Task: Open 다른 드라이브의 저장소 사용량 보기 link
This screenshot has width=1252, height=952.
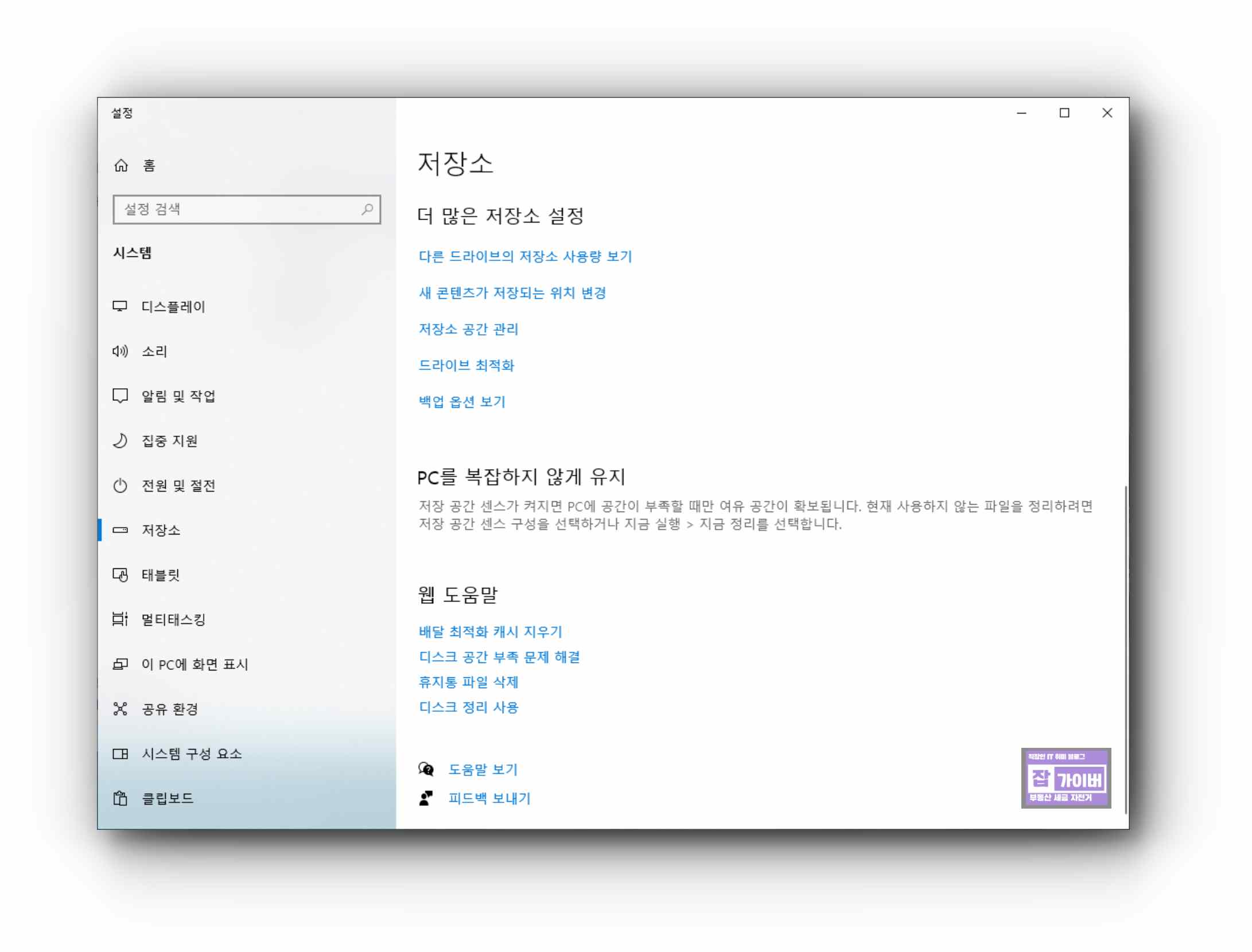Action: 525,256
